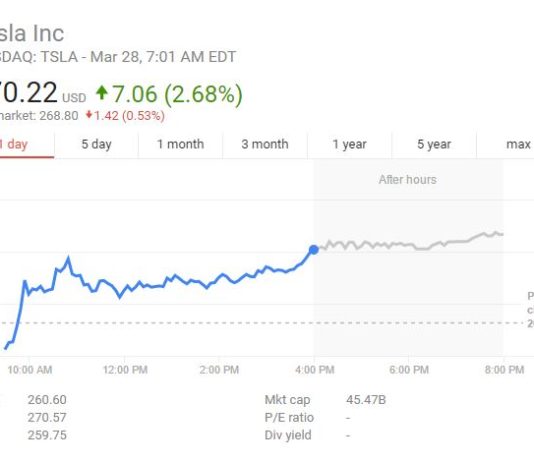
Task: Click the 4:00 PM time label
Action: (315, 370)
